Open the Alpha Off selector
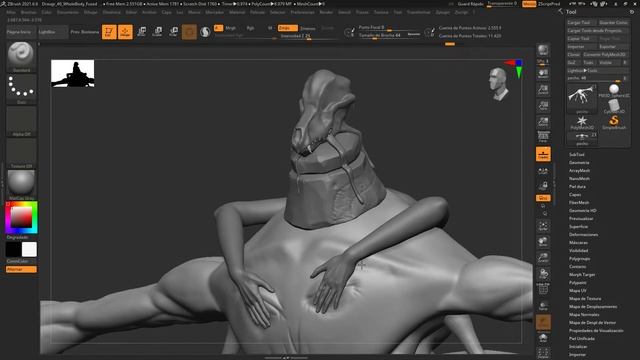The width and height of the screenshot is (640, 360). tap(21, 121)
